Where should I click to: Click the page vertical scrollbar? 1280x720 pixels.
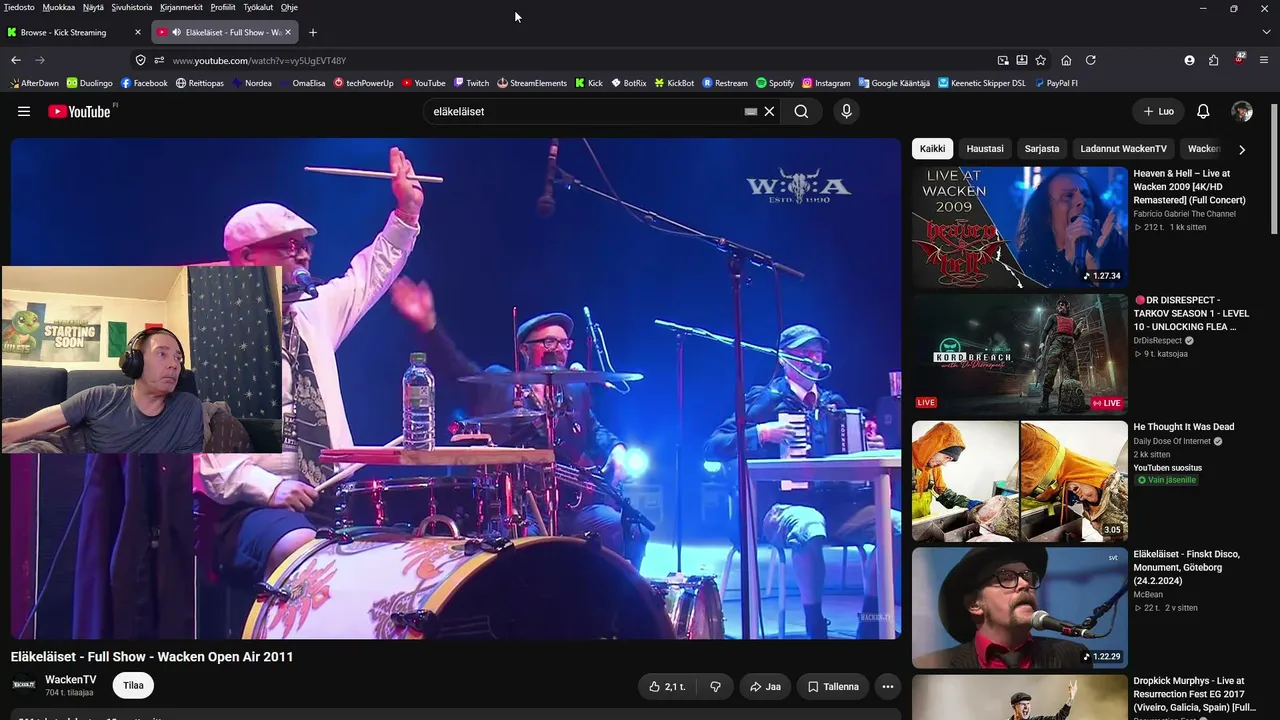1274,170
